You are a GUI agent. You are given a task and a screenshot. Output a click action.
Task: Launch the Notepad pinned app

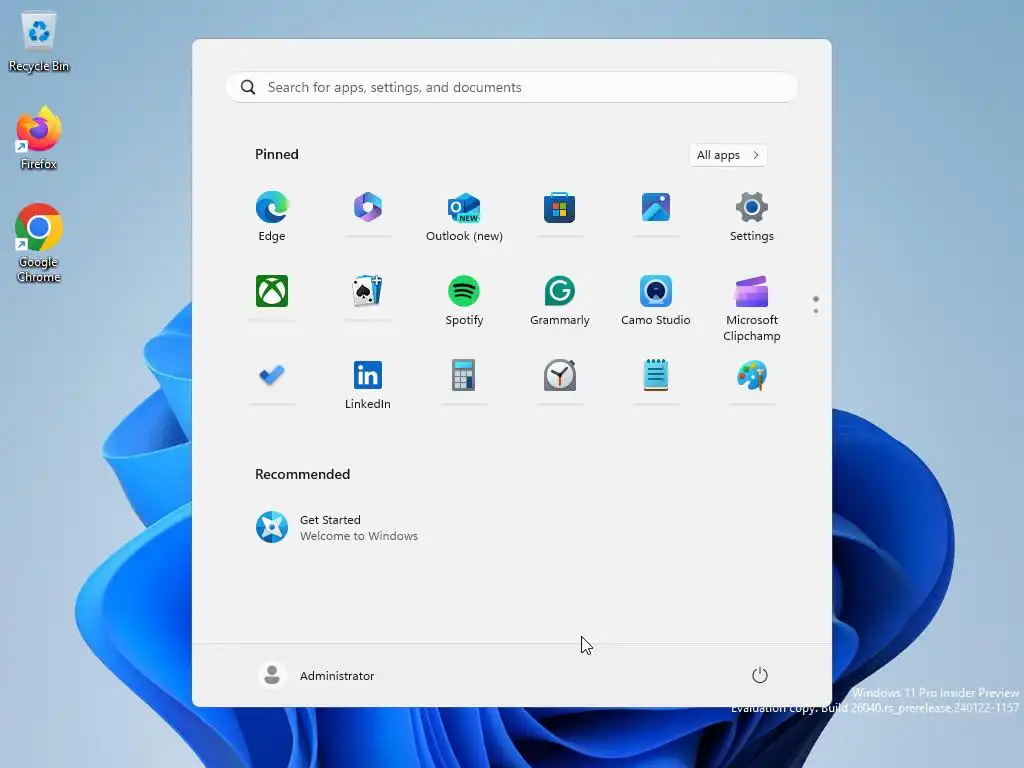[656, 376]
